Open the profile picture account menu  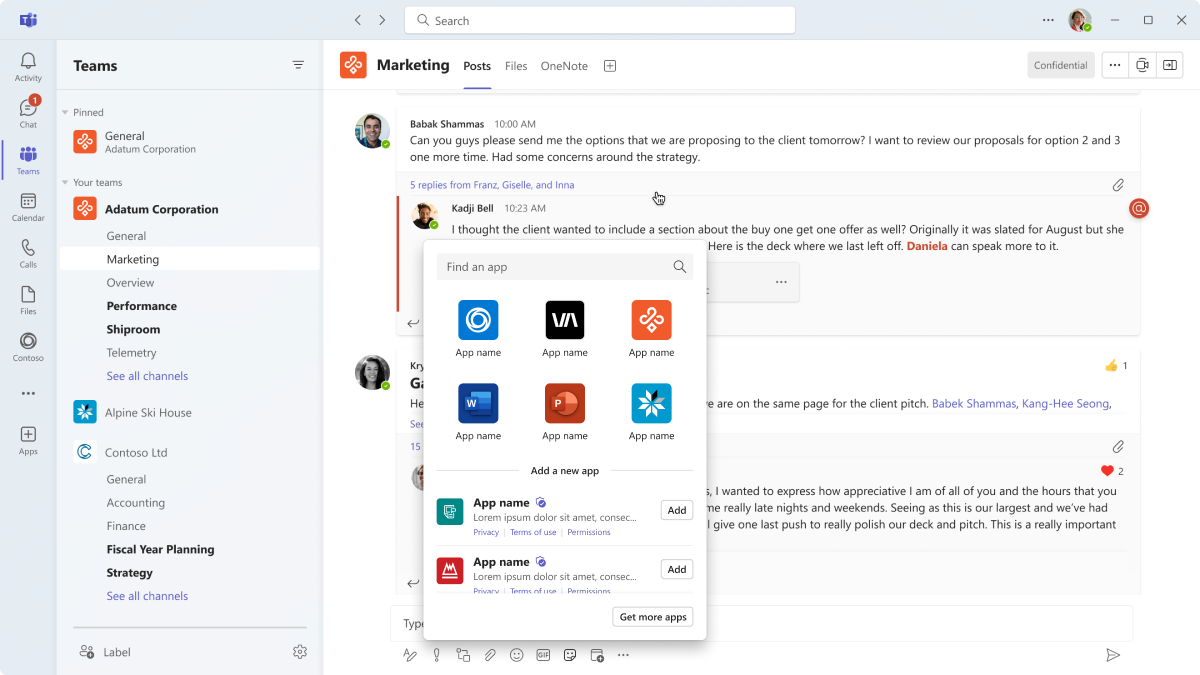pos(1079,20)
